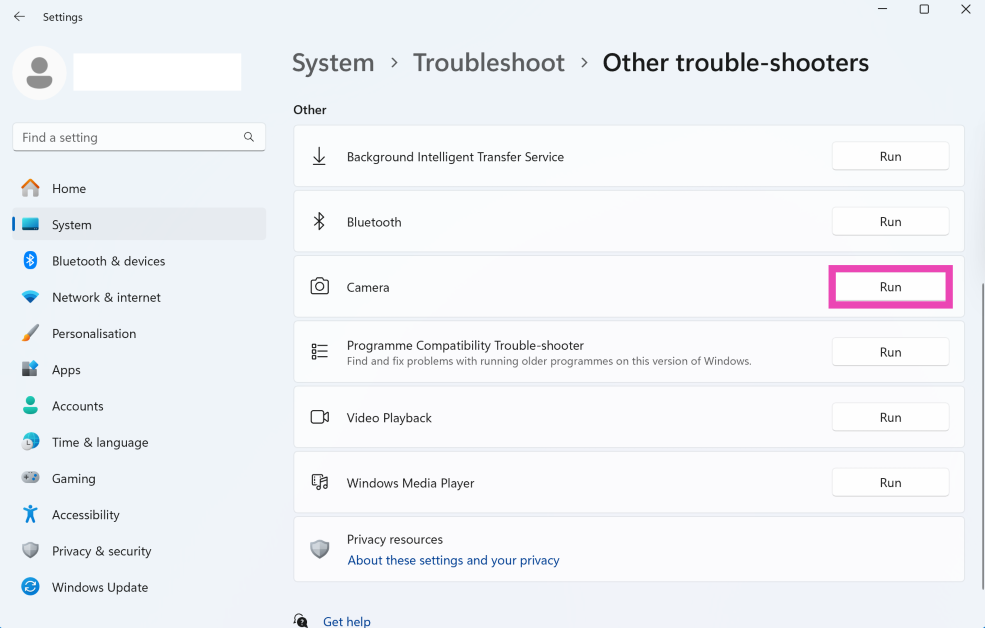Run Windows Media Player trouble-shooter
Screen dimensions: 985x628
890,483
